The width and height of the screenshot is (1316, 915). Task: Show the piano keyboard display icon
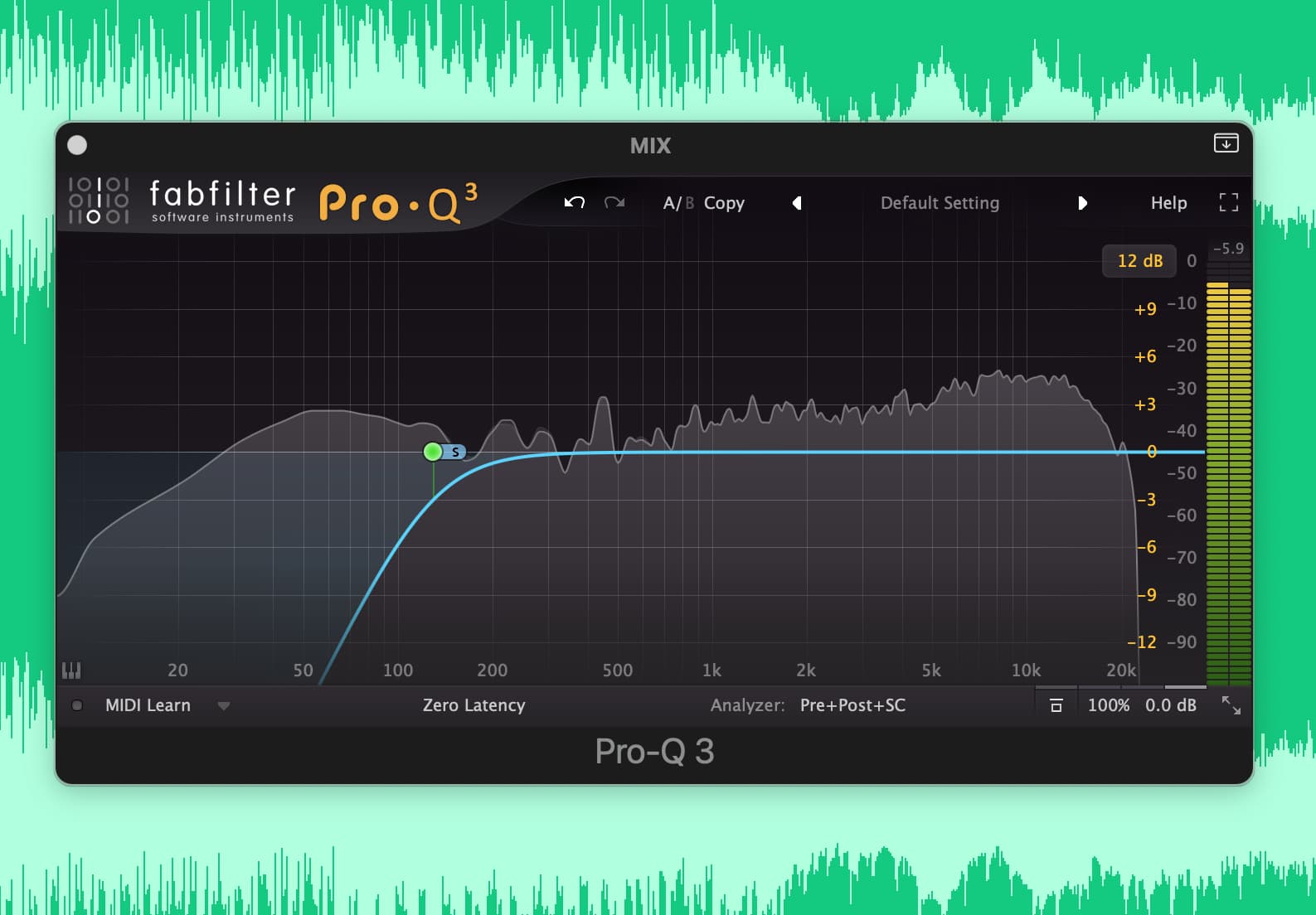tap(71, 670)
